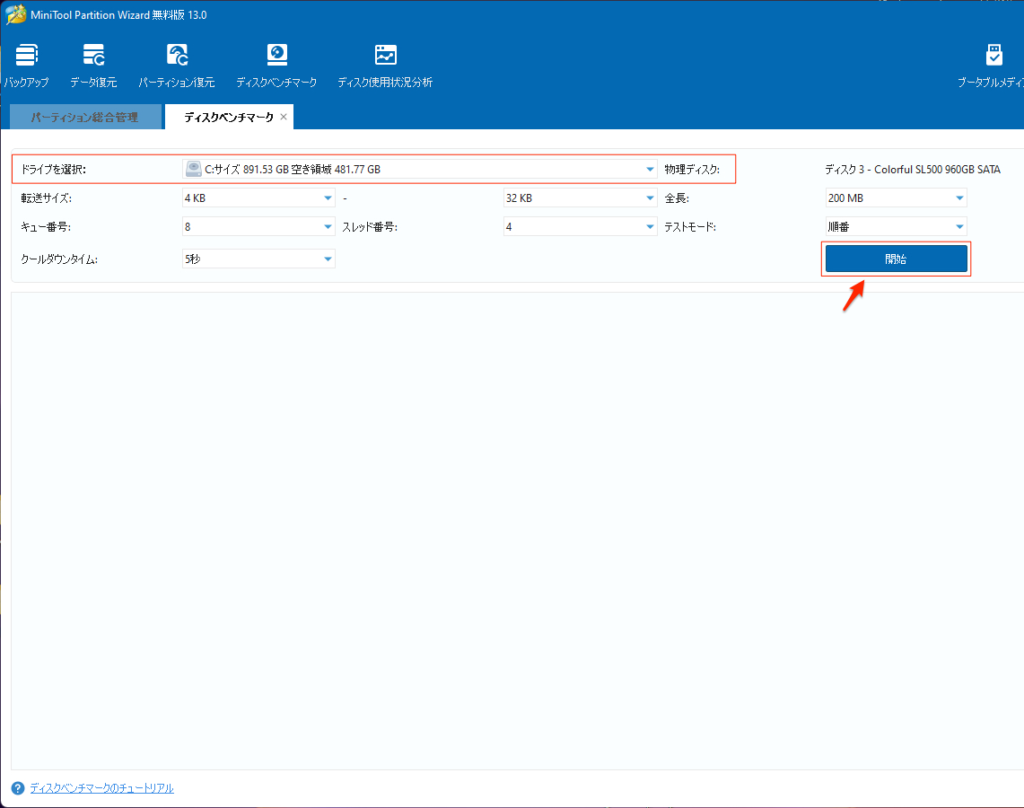The width and height of the screenshot is (1024, 808).
Task: Click the help question mark icon
Action: 18,788
